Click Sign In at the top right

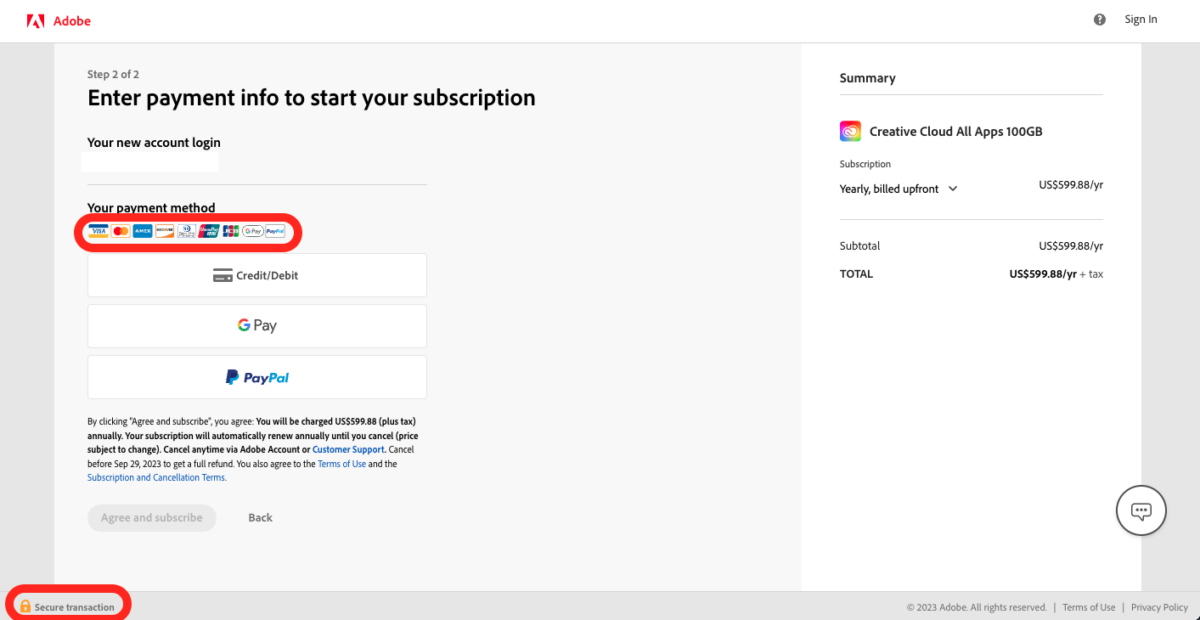[x=1140, y=19]
